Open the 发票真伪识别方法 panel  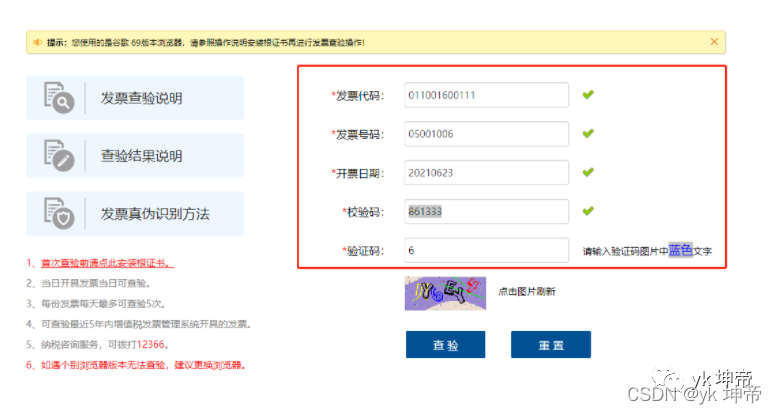pos(135,214)
